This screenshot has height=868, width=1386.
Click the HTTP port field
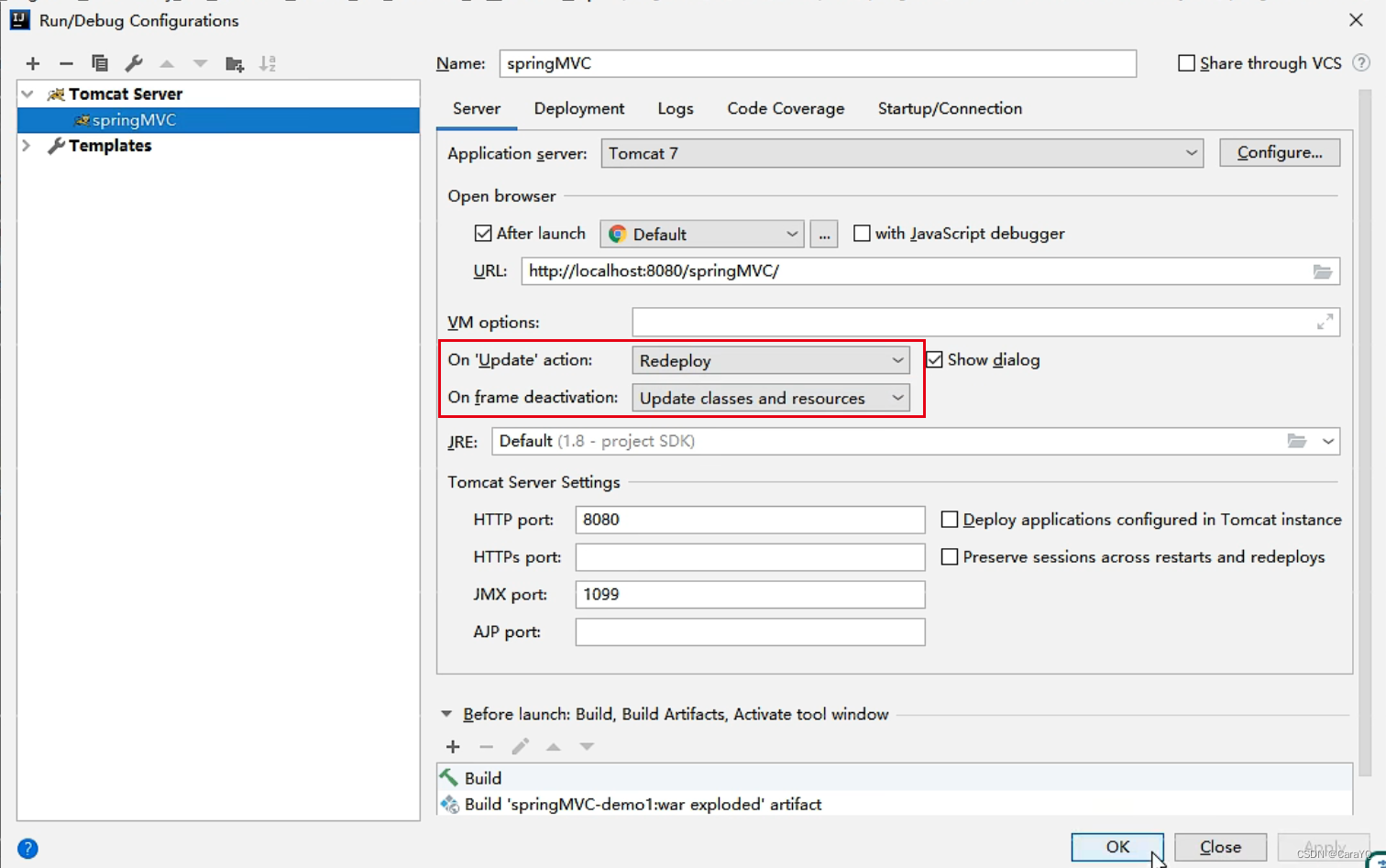click(750, 520)
